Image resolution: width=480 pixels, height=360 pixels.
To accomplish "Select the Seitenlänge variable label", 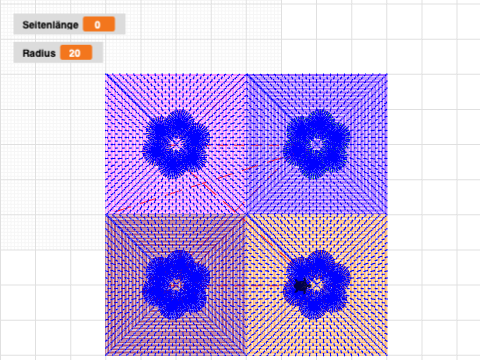I will tap(50, 25).
